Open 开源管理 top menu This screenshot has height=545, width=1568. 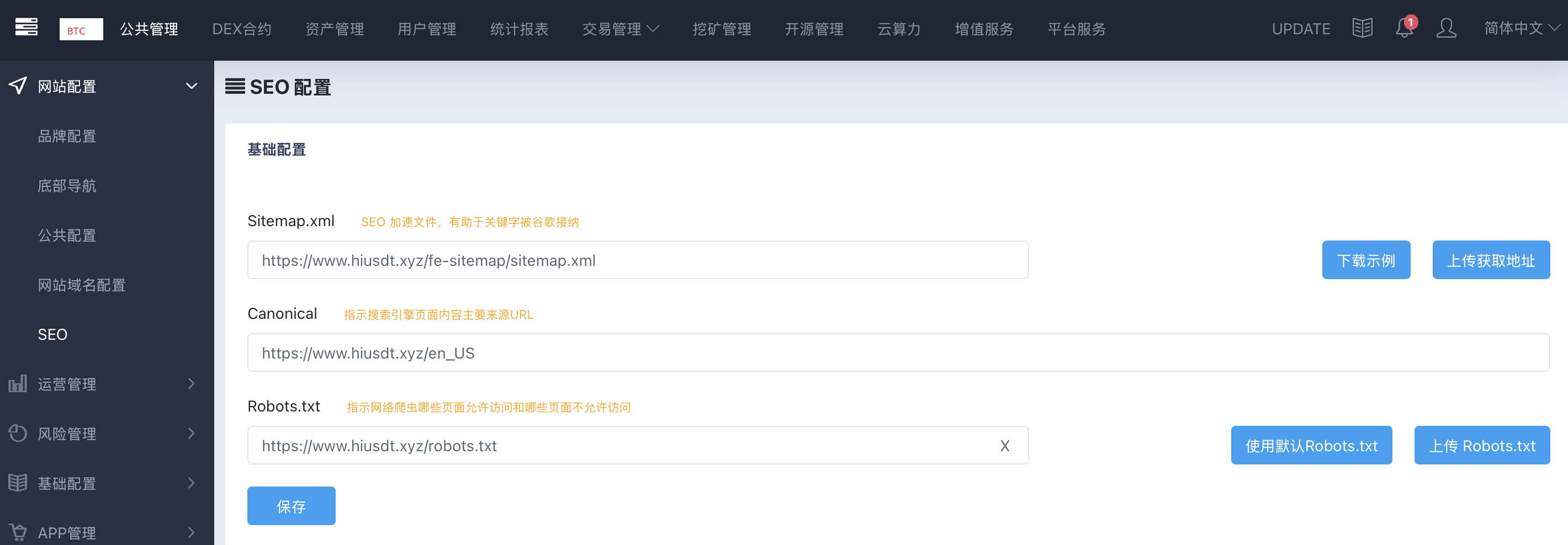pos(814,29)
